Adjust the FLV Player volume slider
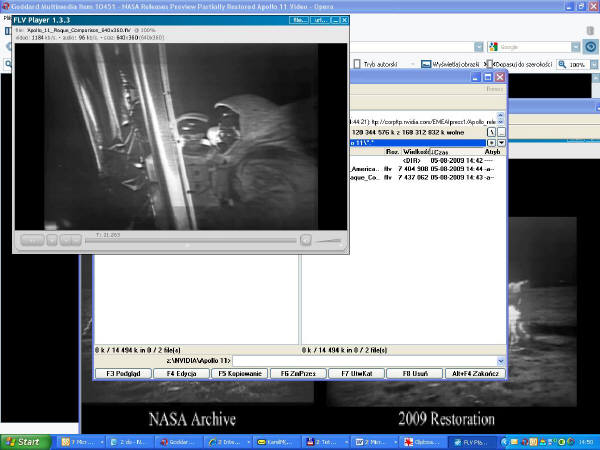The height and width of the screenshot is (450, 600). [x=329, y=241]
